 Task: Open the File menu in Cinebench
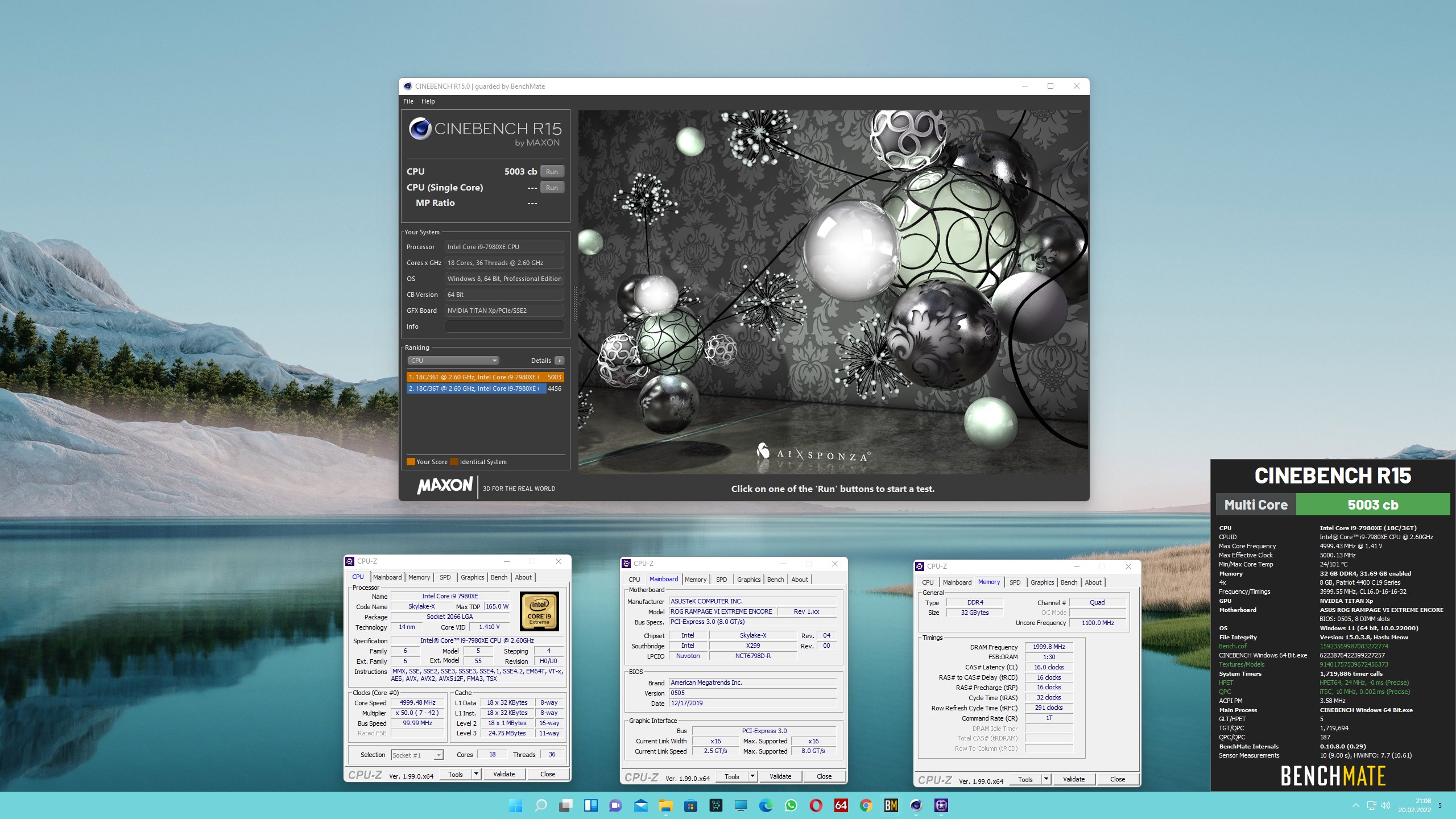(408, 101)
